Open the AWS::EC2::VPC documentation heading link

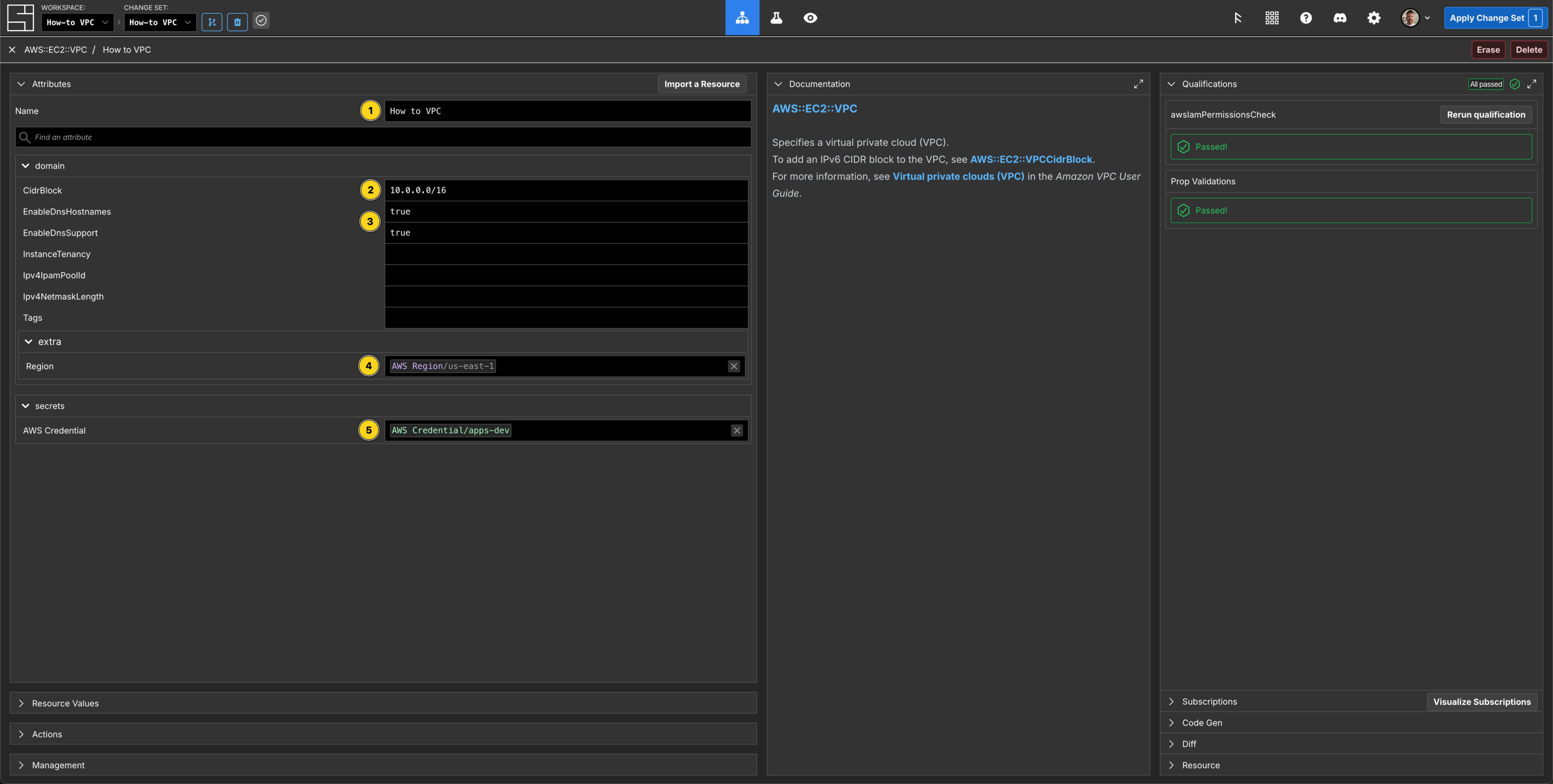[815, 108]
